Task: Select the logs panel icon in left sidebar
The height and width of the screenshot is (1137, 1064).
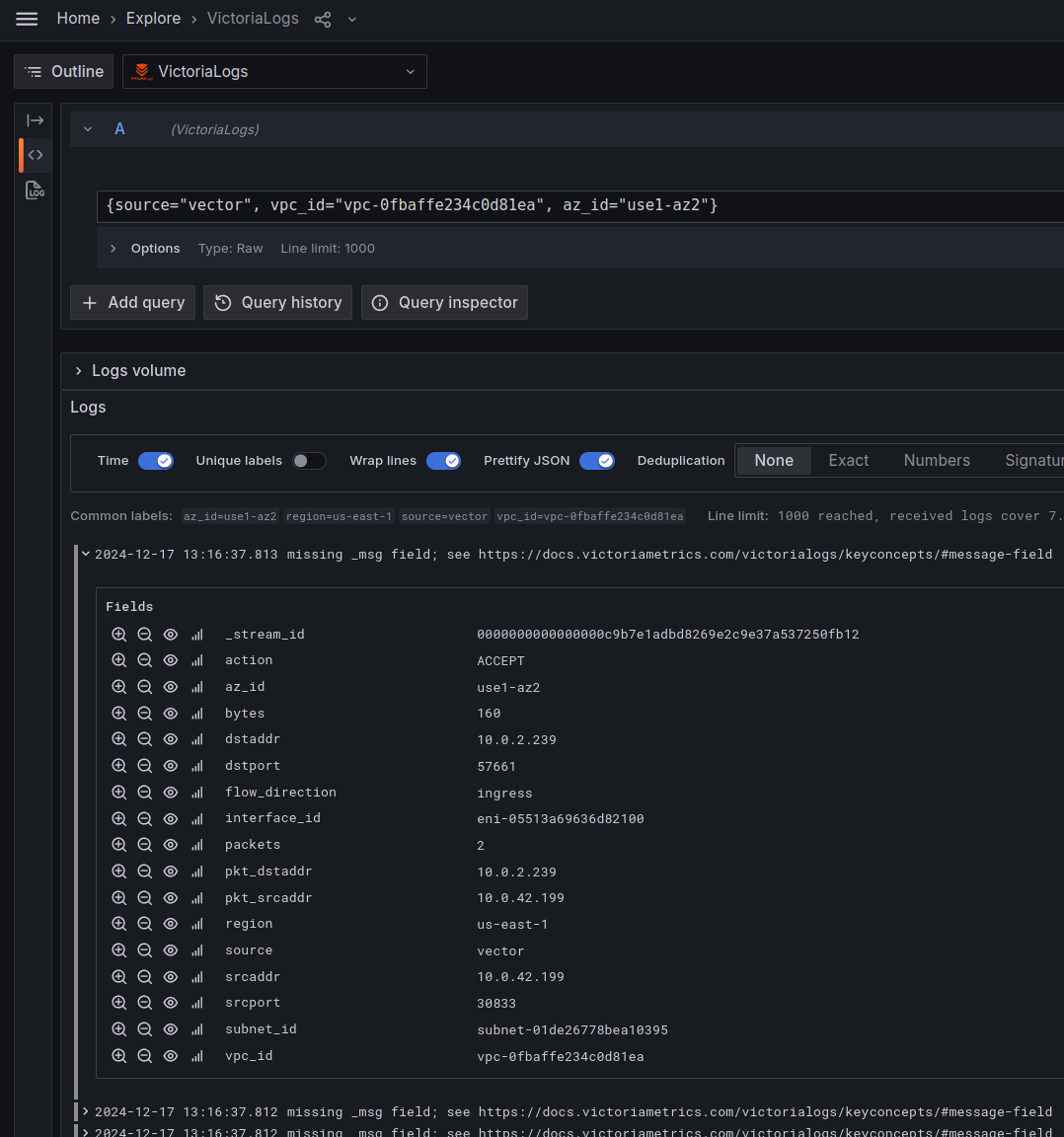Action: pos(35,189)
